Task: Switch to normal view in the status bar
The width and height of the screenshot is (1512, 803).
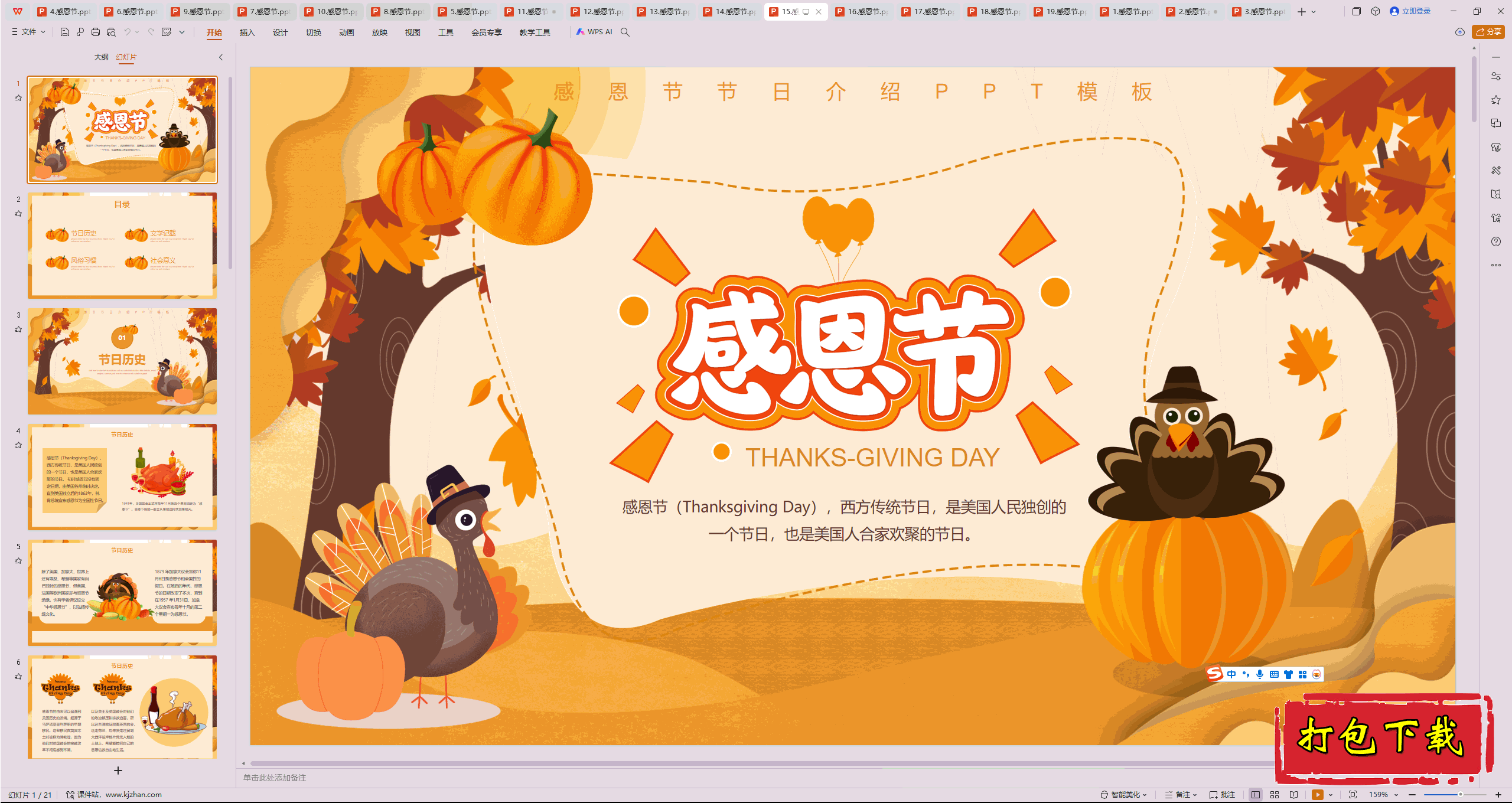Action: point(1256,795)
